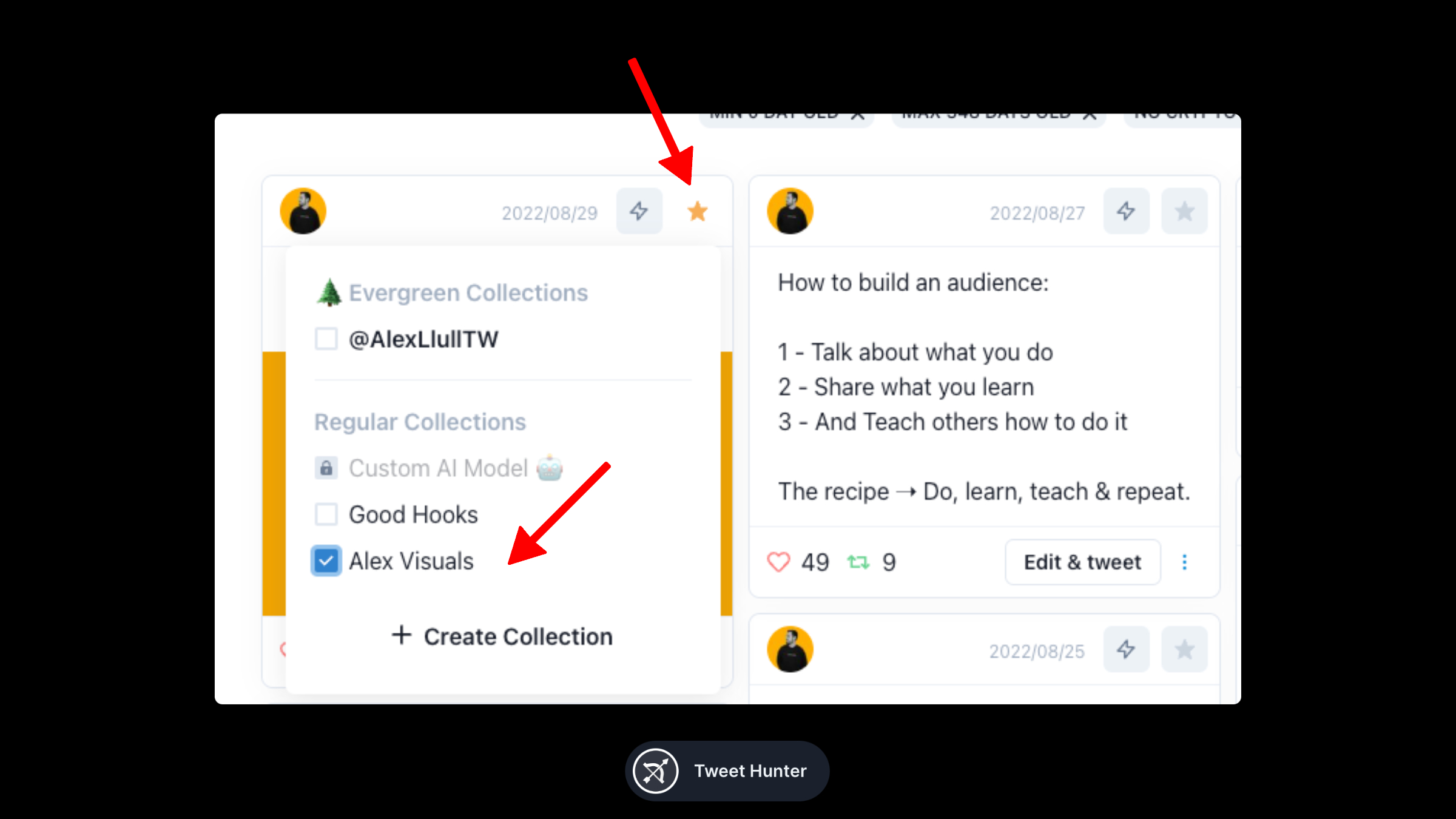
Task: Click the locked Custom AI Model item
Action: point(439,468)
